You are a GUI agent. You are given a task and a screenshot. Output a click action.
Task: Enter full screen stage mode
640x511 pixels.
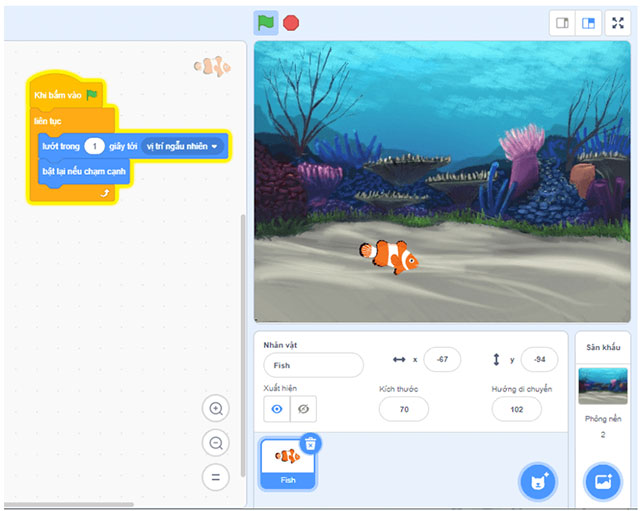pos(618,23)
